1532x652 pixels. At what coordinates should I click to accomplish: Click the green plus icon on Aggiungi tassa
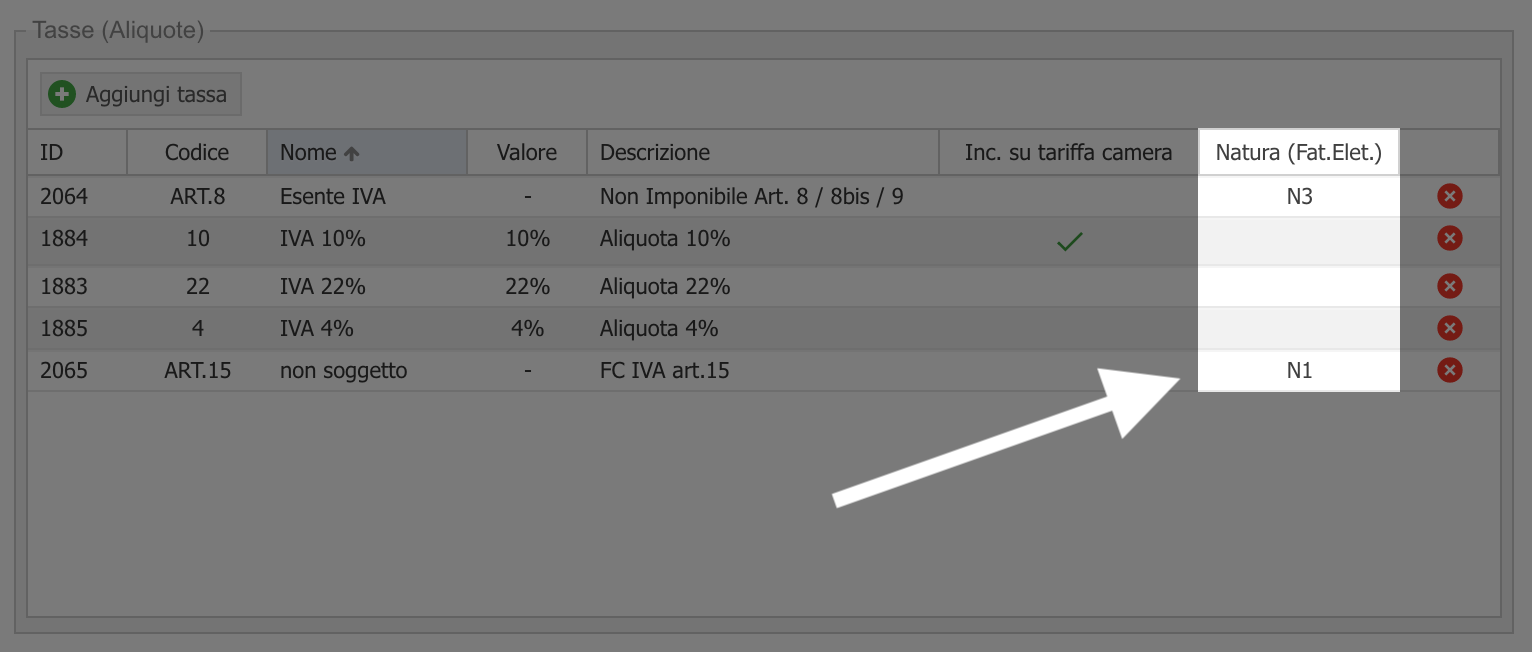click(62, 95)
